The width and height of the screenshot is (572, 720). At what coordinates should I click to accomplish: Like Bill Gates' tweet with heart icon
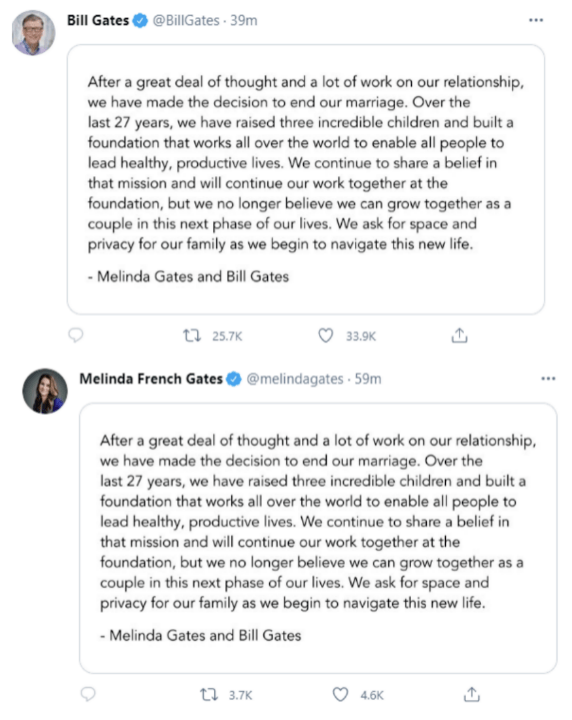click(x=325, y=336)
